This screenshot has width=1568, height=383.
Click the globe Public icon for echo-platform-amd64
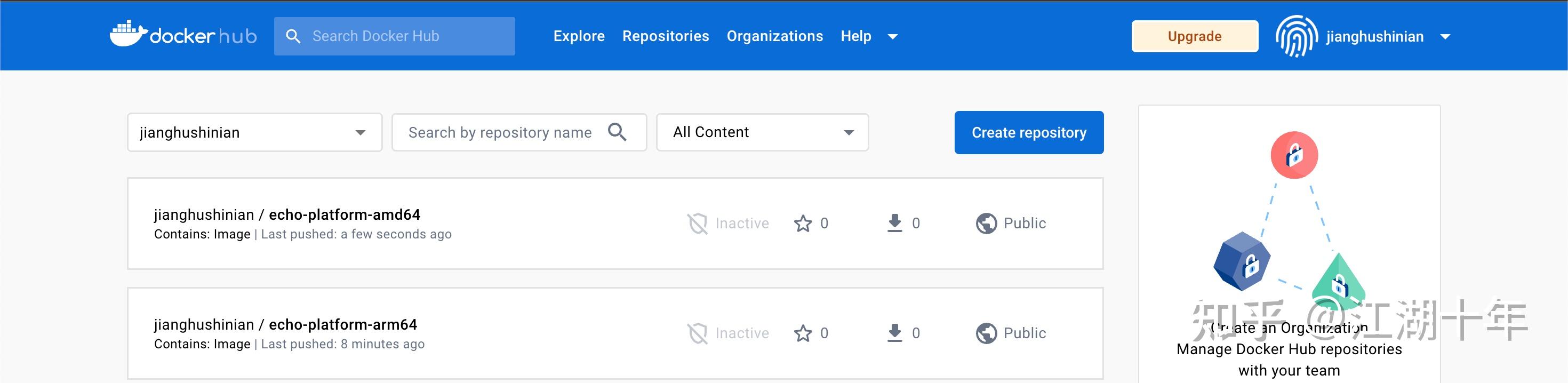tap(986, 224)
